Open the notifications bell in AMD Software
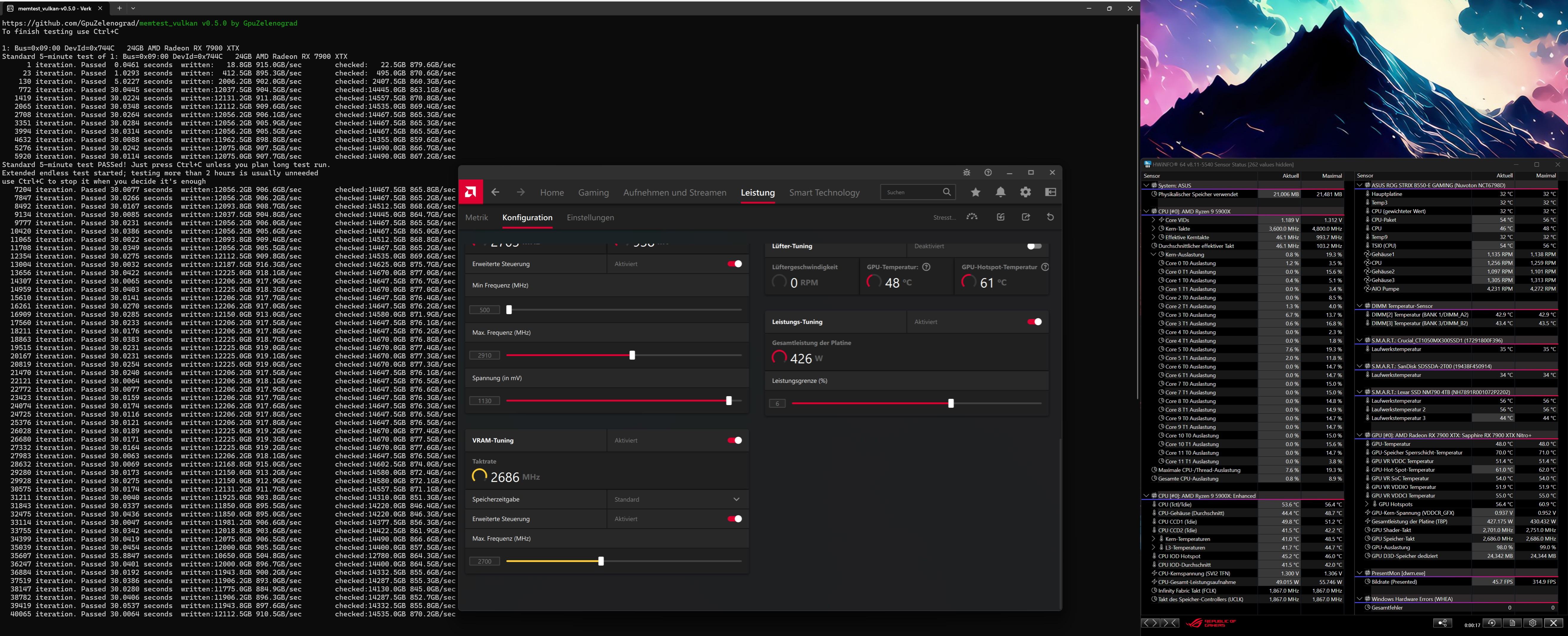Screen dimensions: 1568x636 1000,192
